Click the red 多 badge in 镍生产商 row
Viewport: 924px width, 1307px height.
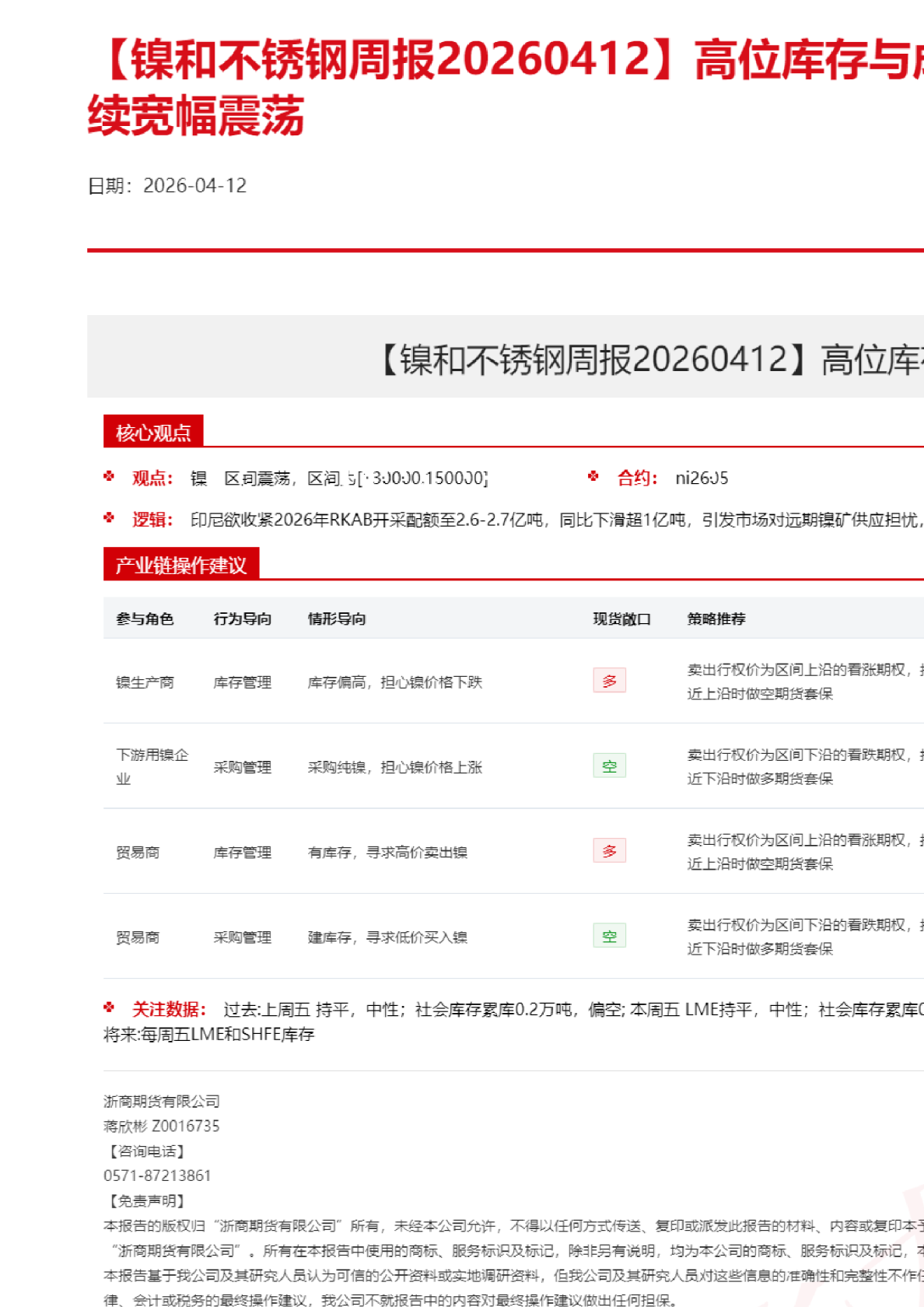click(x=609, y=681)
